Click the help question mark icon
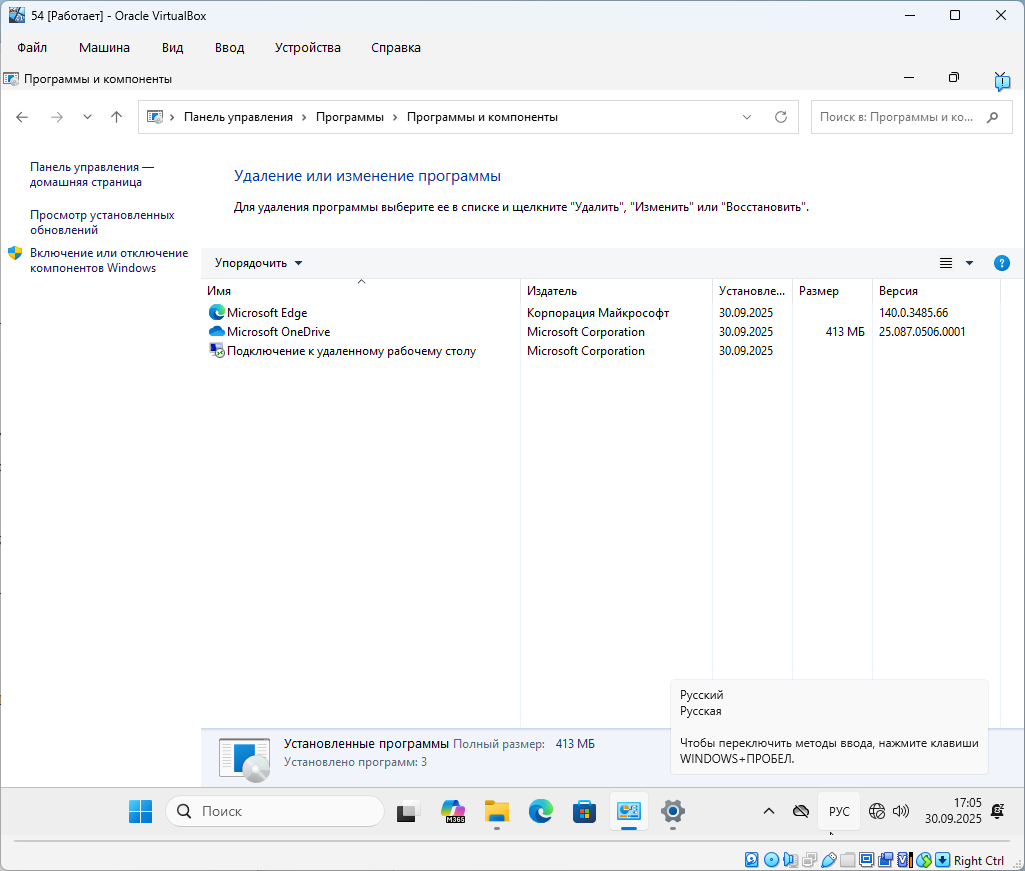The image size is (1025, 871). pos(1001,263)
